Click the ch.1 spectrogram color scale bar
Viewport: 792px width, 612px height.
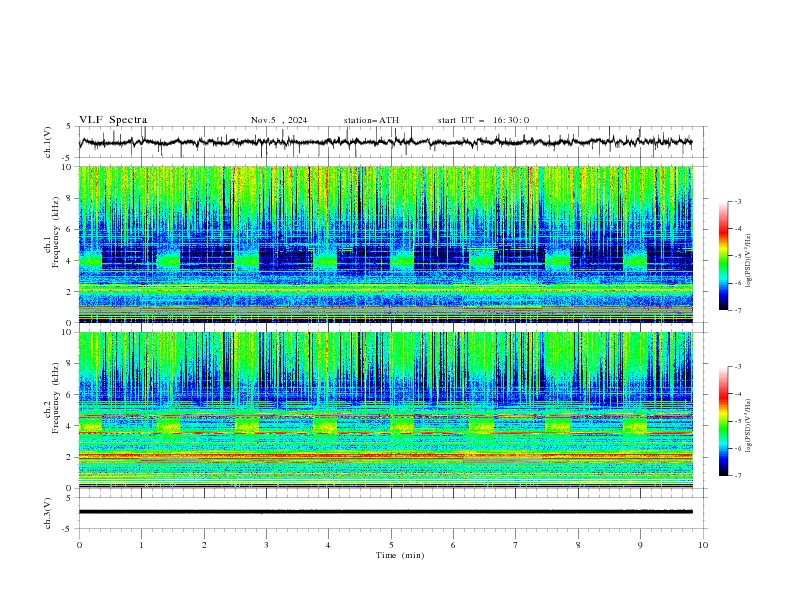pyautogui.click(x=723, y=255)
